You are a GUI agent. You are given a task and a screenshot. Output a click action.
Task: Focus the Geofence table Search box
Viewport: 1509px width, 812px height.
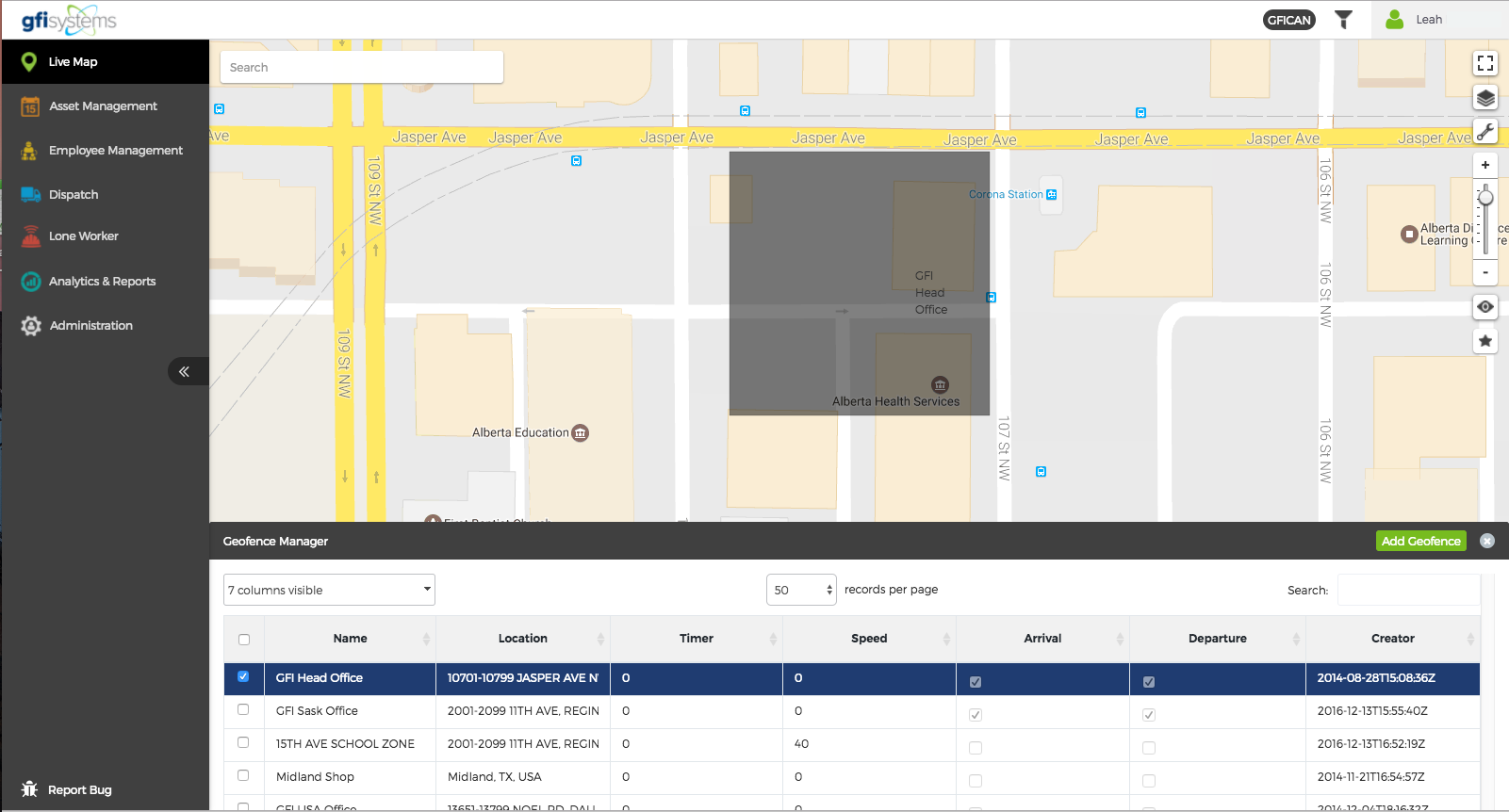1408,590
